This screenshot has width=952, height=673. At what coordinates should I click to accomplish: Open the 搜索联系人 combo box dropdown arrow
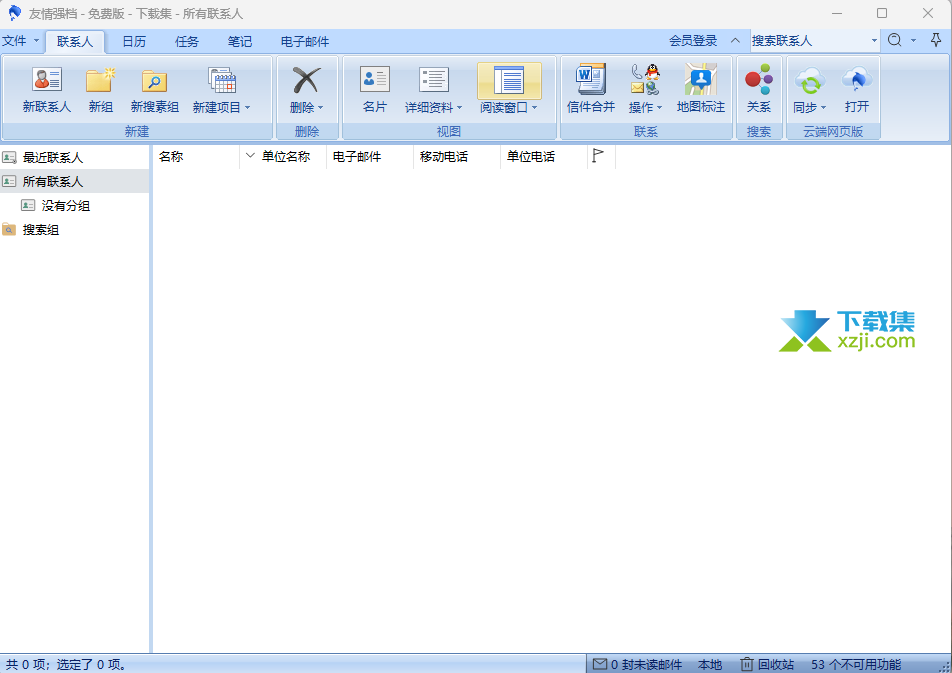tap(874, 41)
